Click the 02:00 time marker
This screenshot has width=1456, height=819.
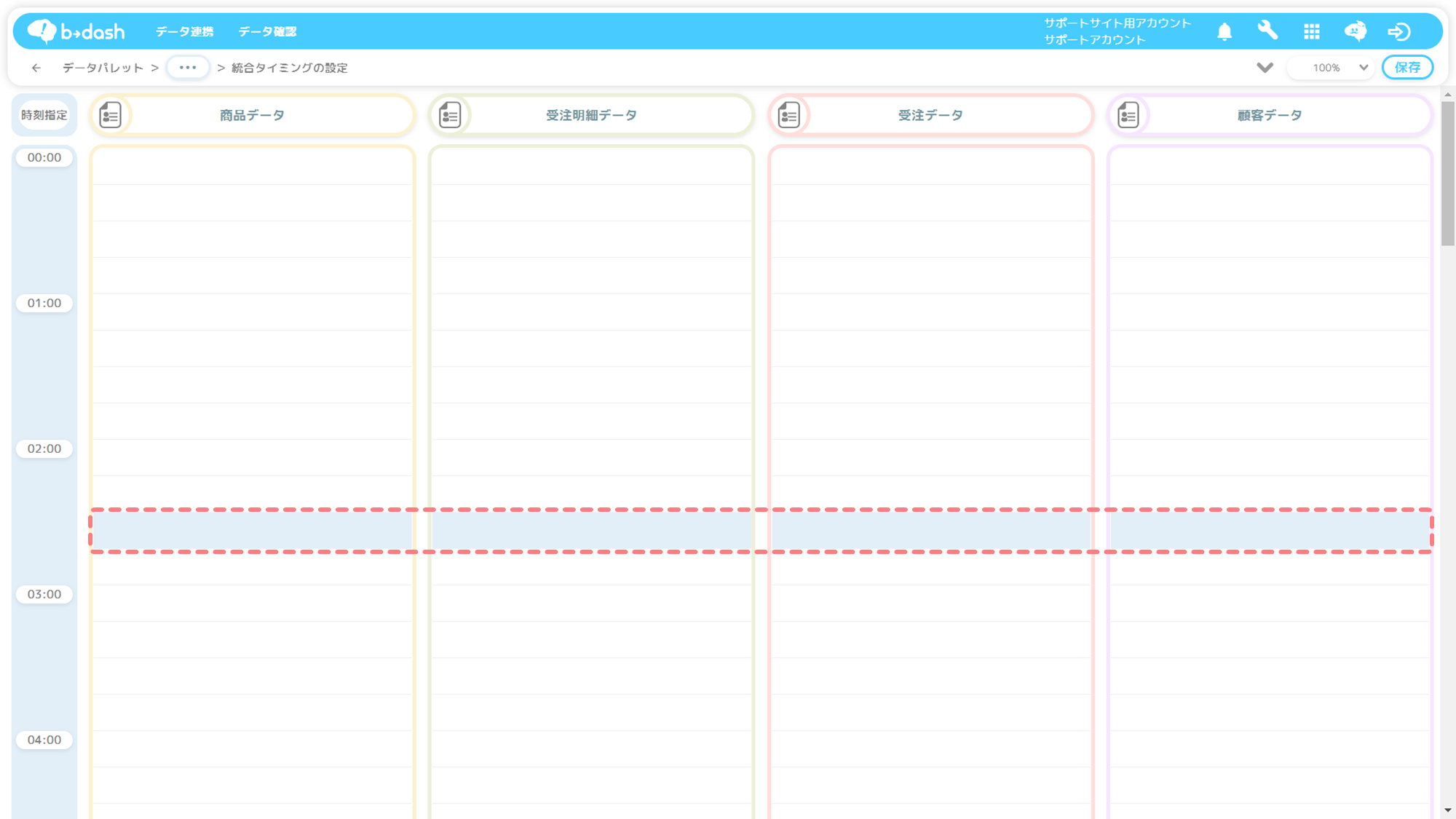click(x=44, y=448)
